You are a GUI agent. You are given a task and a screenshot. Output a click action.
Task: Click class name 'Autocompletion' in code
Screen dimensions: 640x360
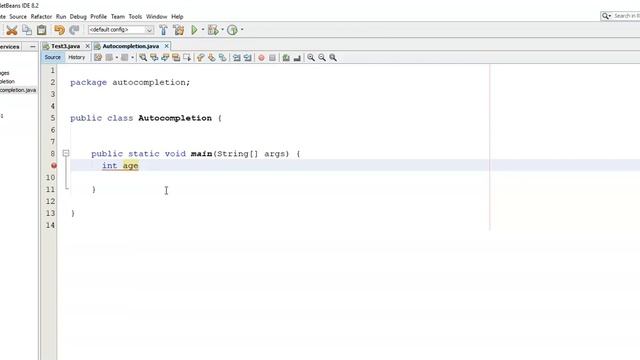(175, 118)
